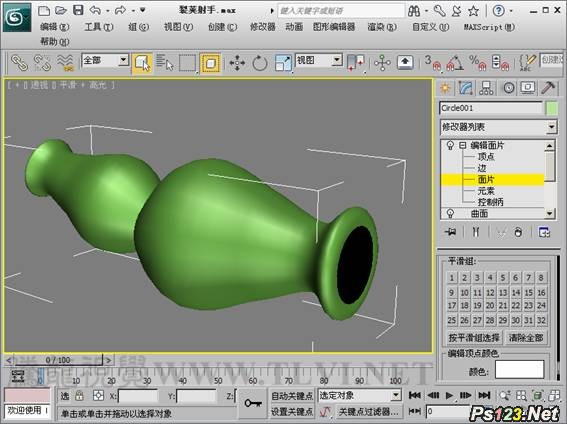
Task: Click the Select and Manipulate icon
Action: 382,63
